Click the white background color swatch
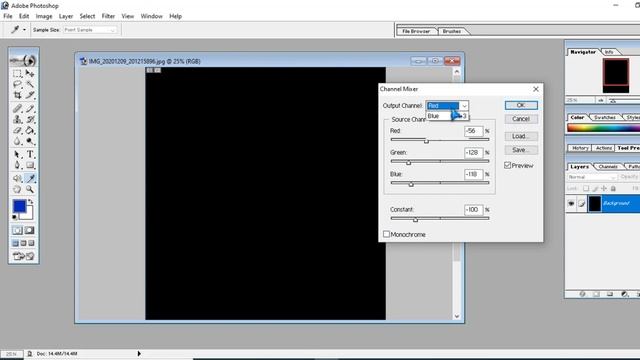Screen dimensions: 640x360 (x=28, y=215)
